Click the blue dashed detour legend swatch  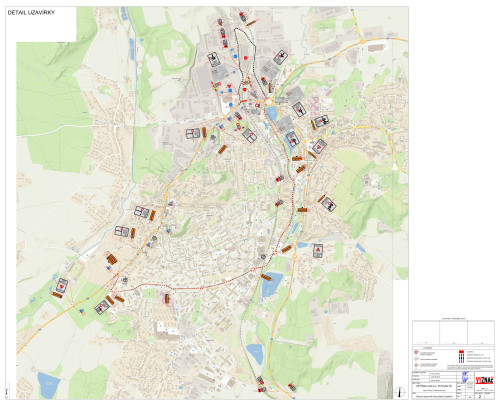click(x=461, y=358)
